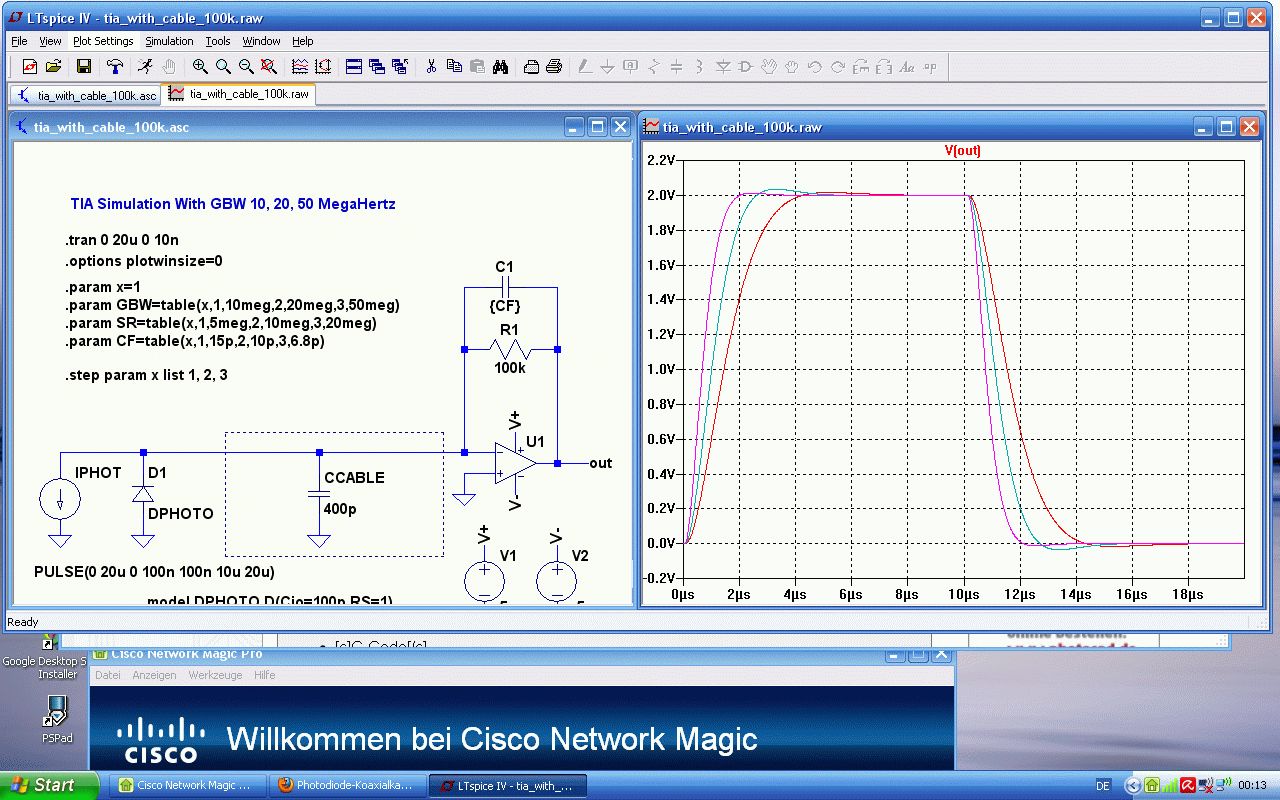Click the Copy toolbar icon
The height and width of the screenshot is (800, 1280).
(454, 67)
